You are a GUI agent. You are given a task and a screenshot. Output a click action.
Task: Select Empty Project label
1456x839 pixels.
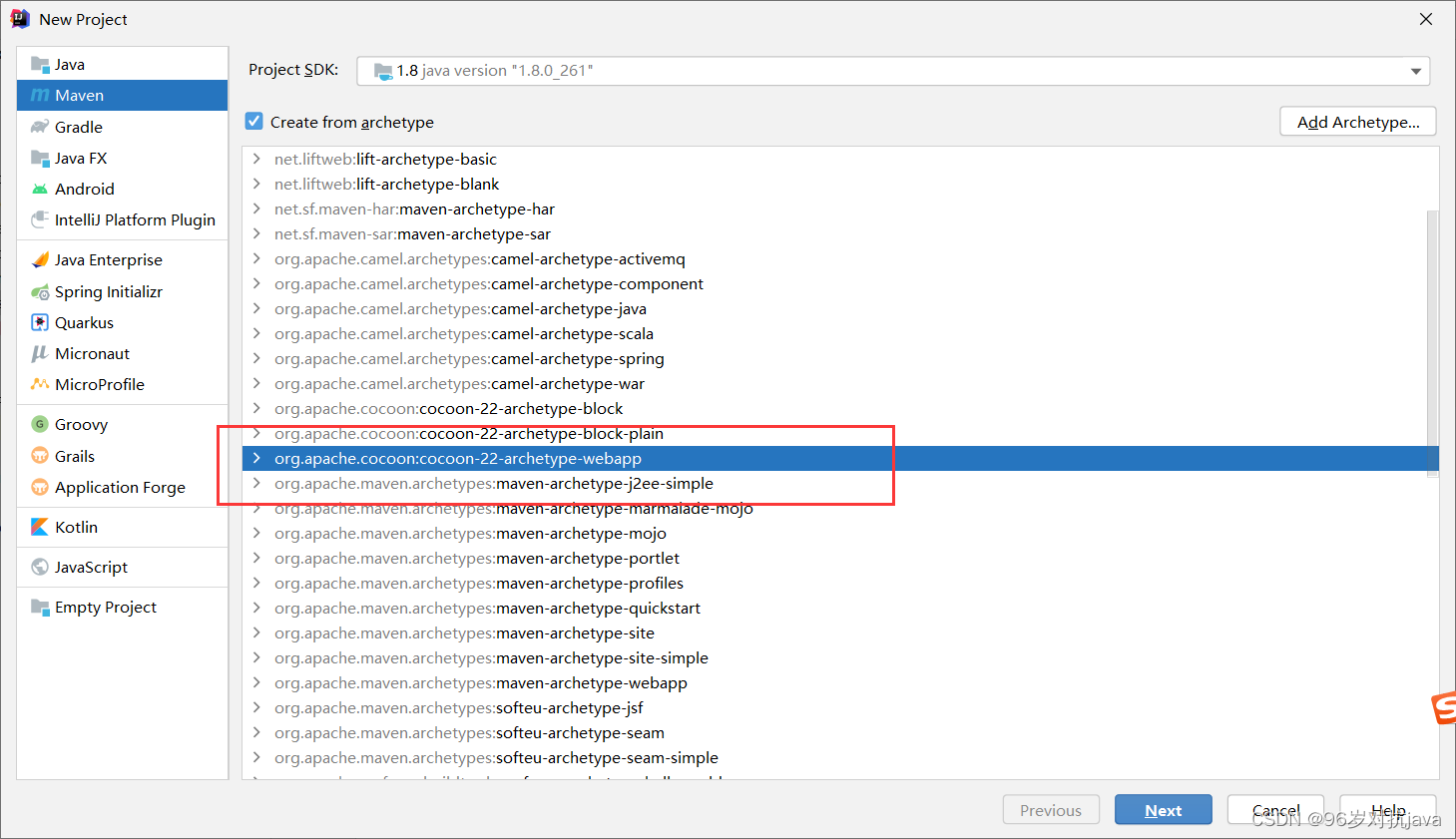[106, 607]
